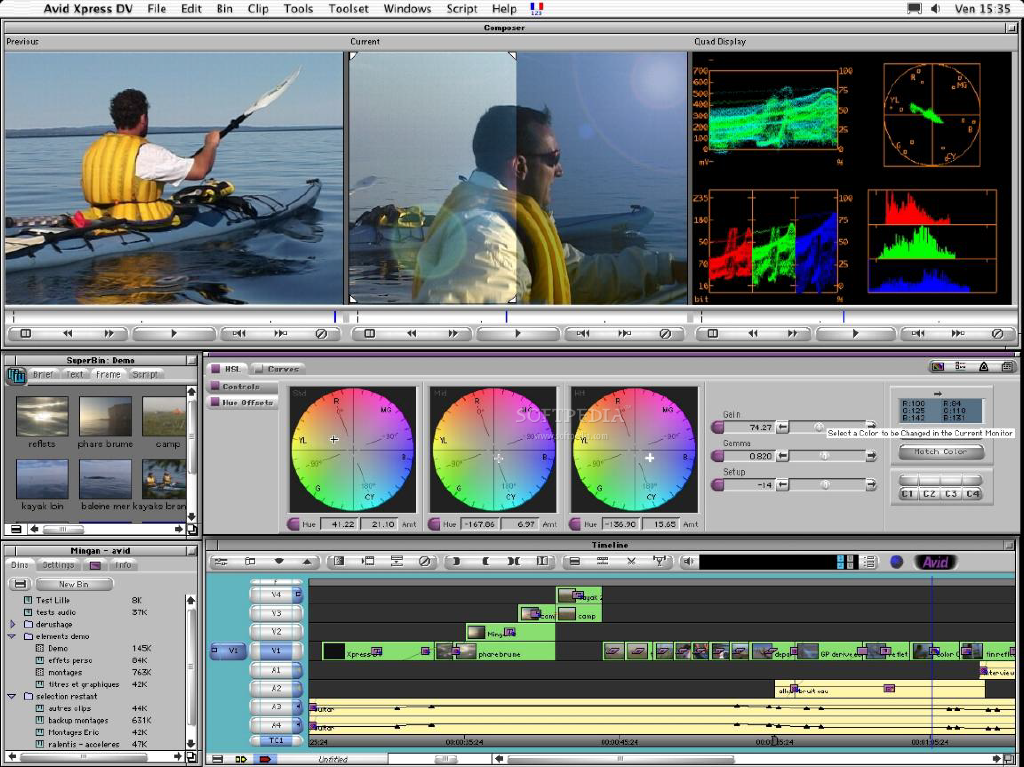
Task: Click the Gamma slider handle
Action: [825, 456]
